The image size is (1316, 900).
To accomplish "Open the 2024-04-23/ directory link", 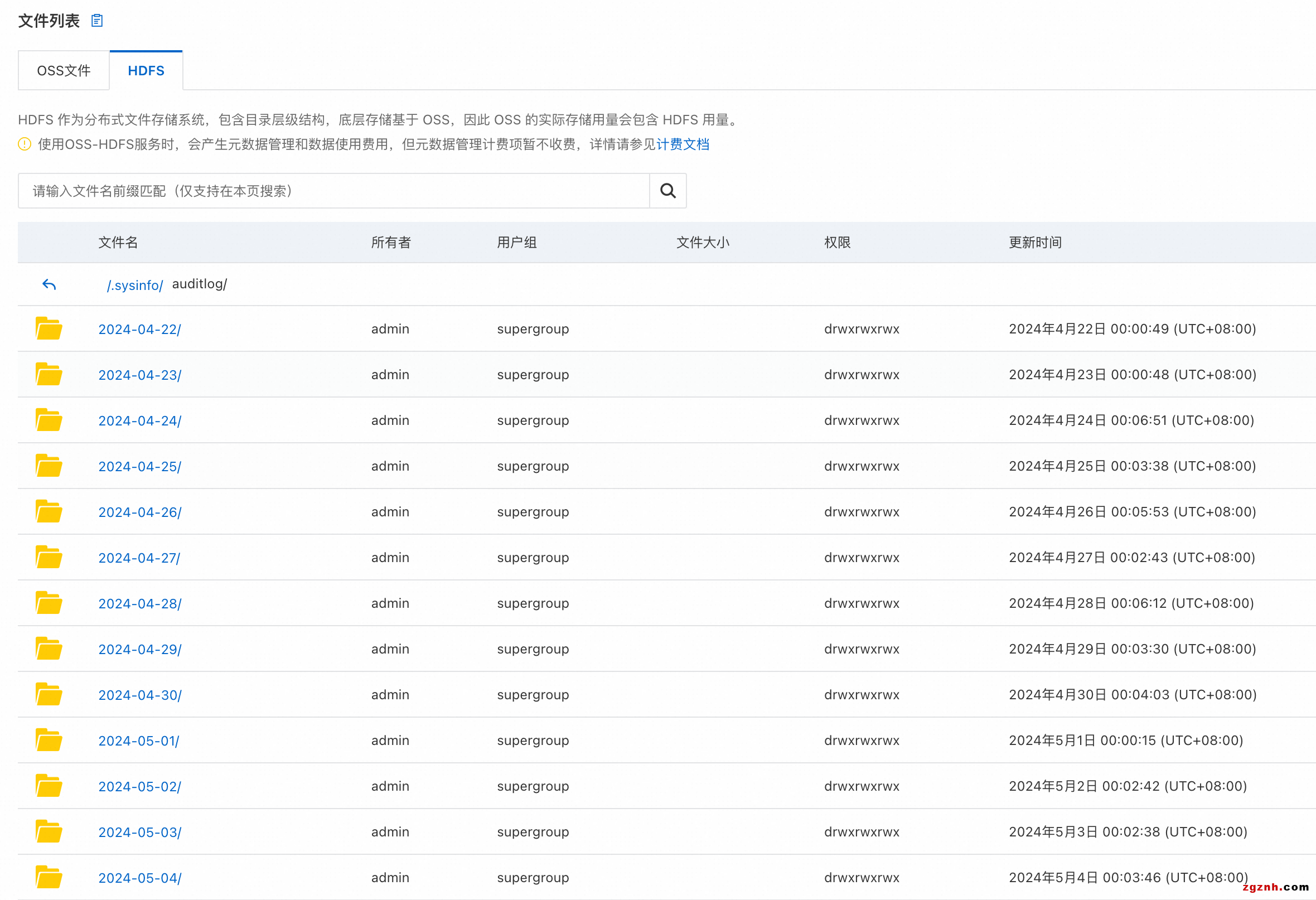I will pos(140,375).
